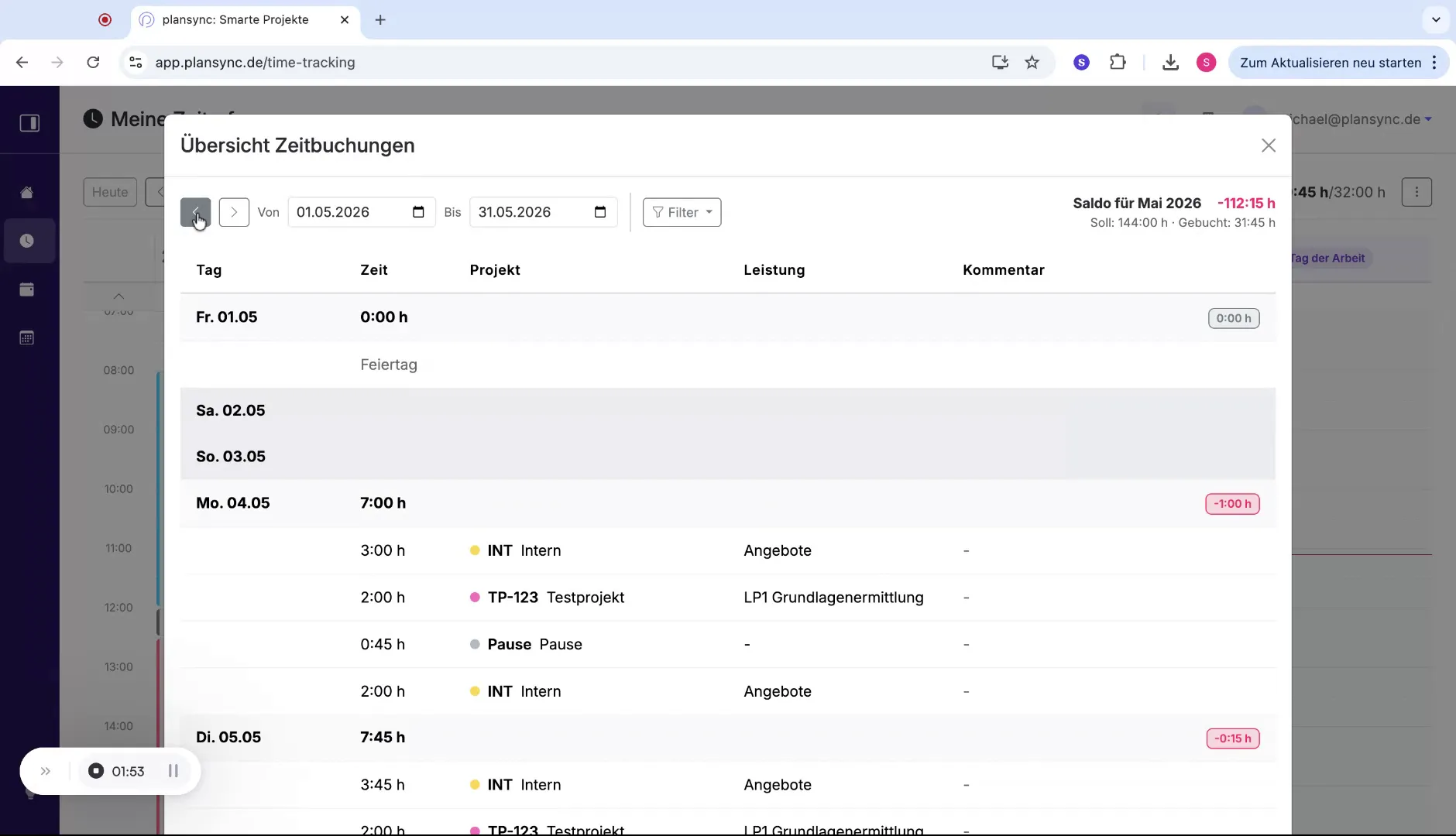Click Zum Aktualisieren neu starten button
The image size is (1456, 836).
click(x=1331, y=63)
